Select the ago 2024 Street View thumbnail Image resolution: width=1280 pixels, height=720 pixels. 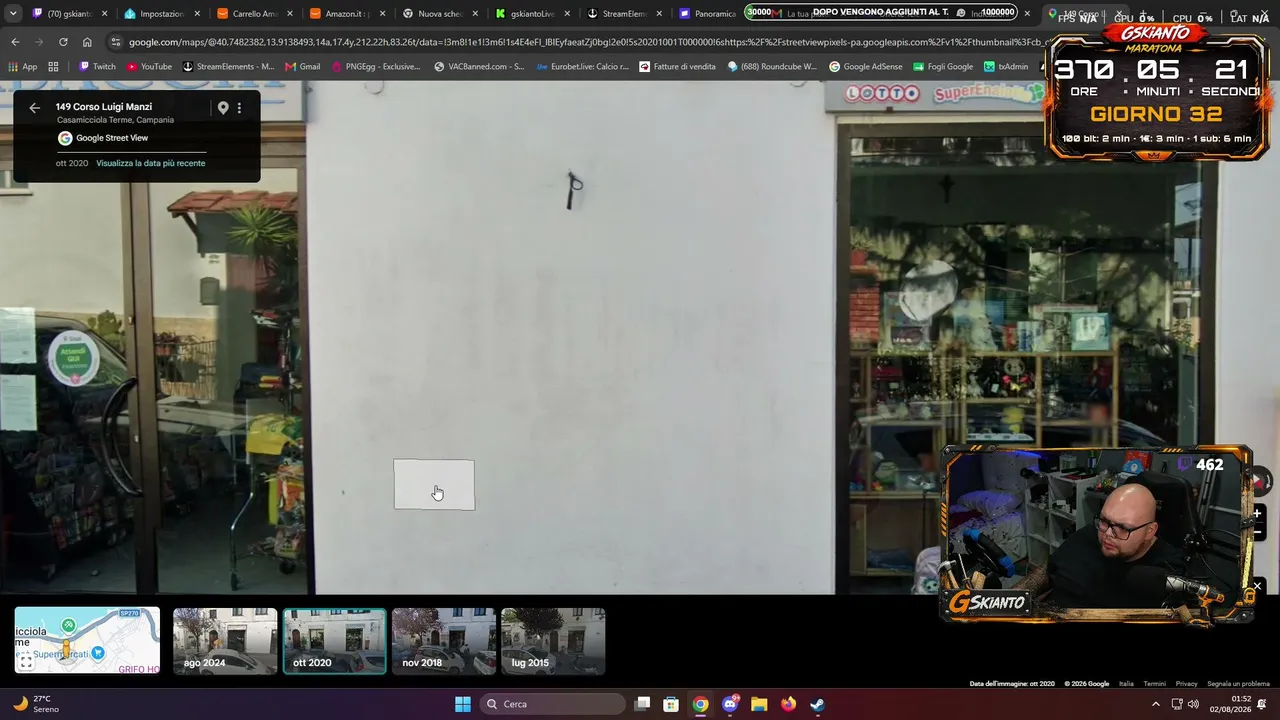[225, 641]
